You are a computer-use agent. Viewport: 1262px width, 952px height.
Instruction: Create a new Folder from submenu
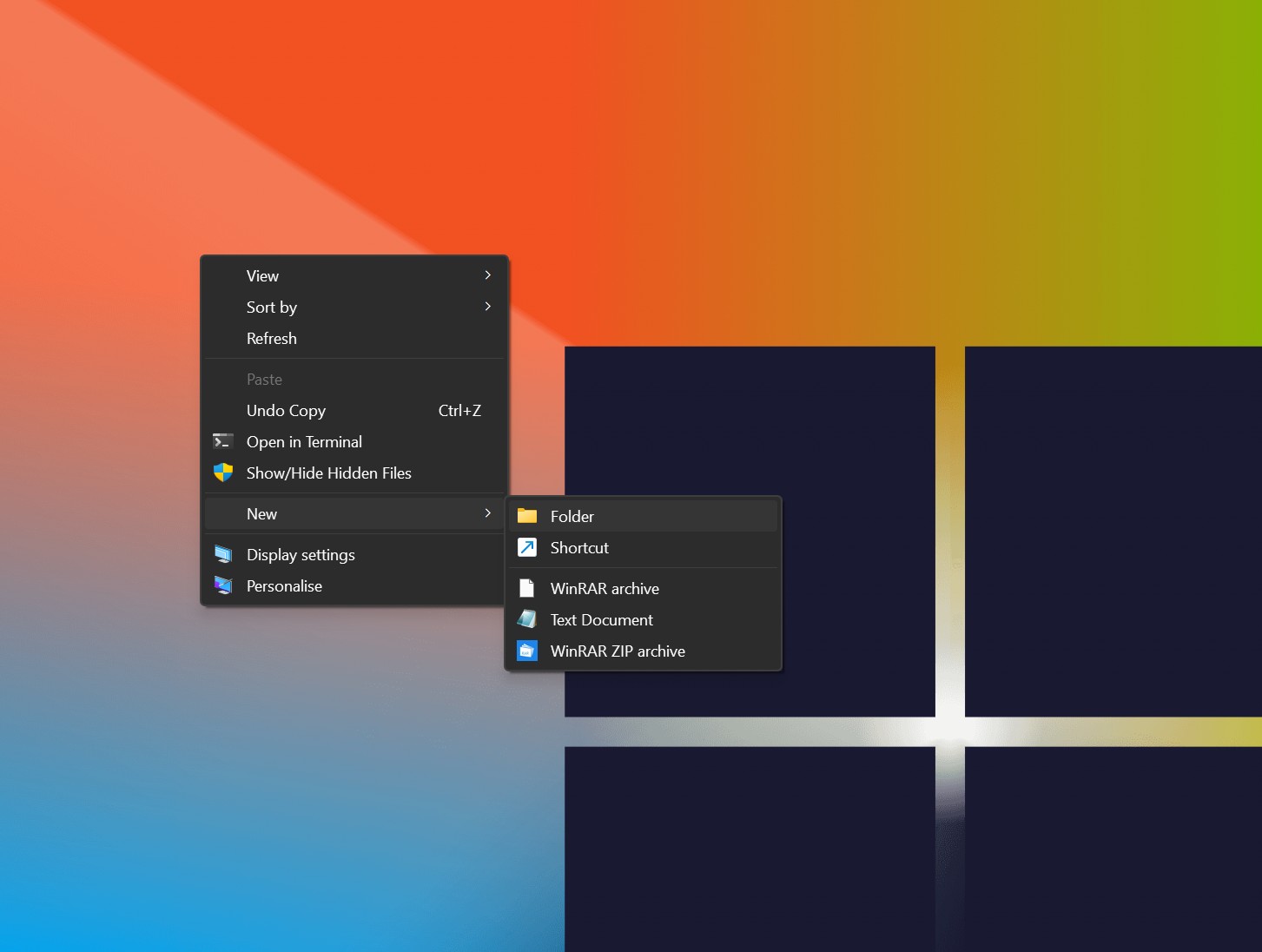(x=644, y=516)
